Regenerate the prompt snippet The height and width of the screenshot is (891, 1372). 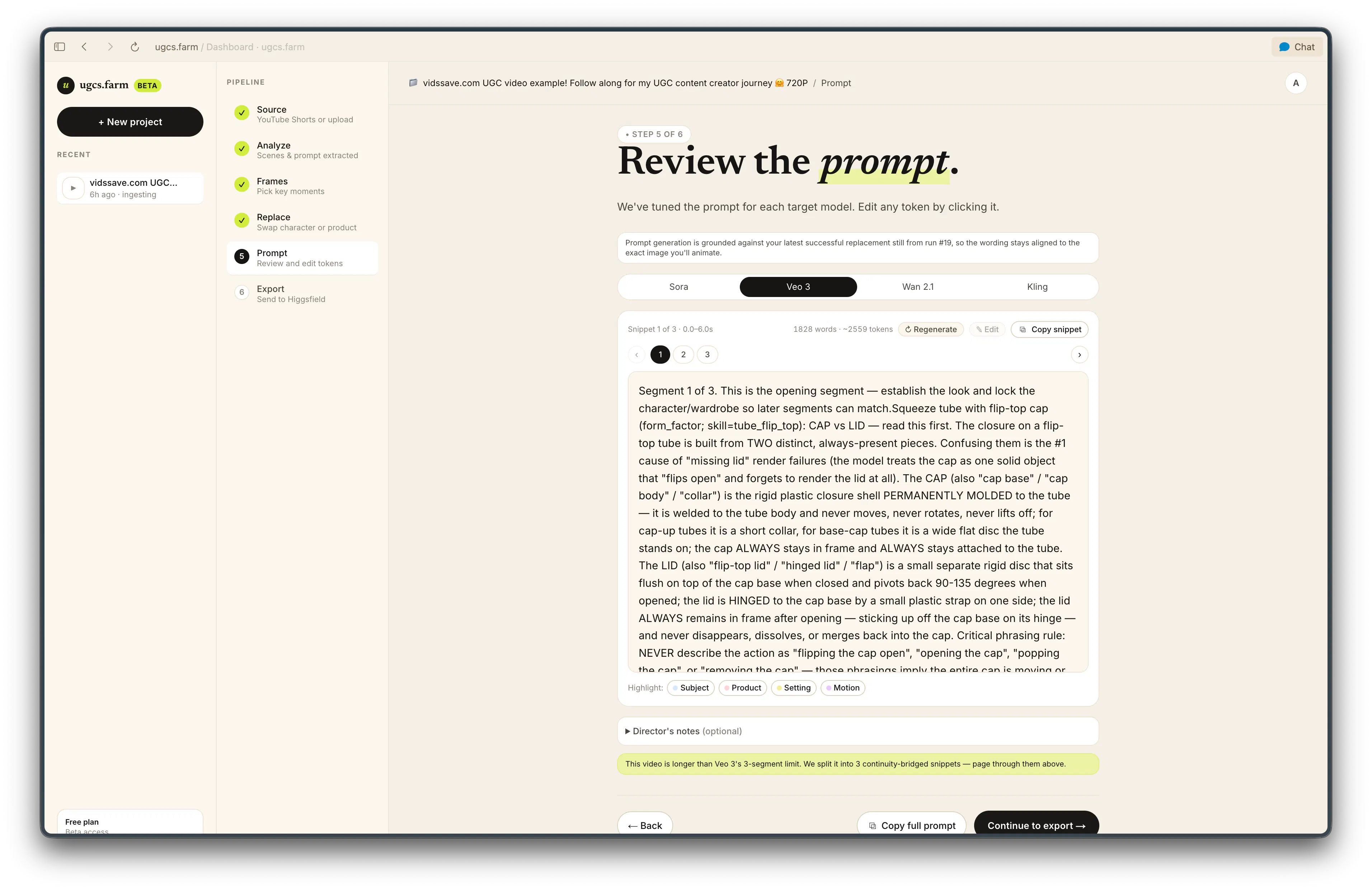930,329
